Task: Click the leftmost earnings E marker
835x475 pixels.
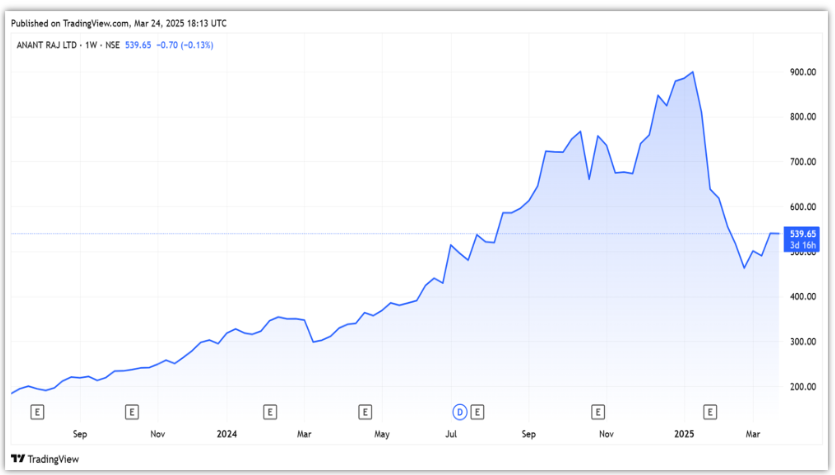Action: click(x=38, y=411)
